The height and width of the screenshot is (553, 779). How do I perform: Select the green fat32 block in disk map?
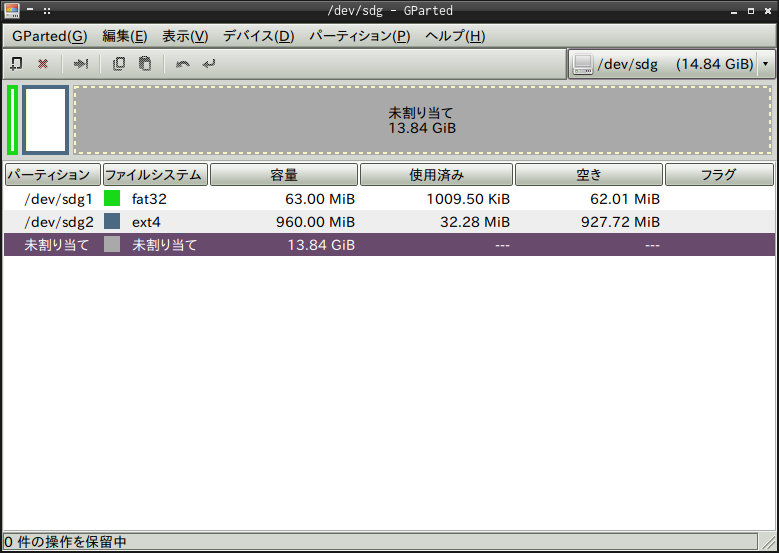(x=12, y=120)
